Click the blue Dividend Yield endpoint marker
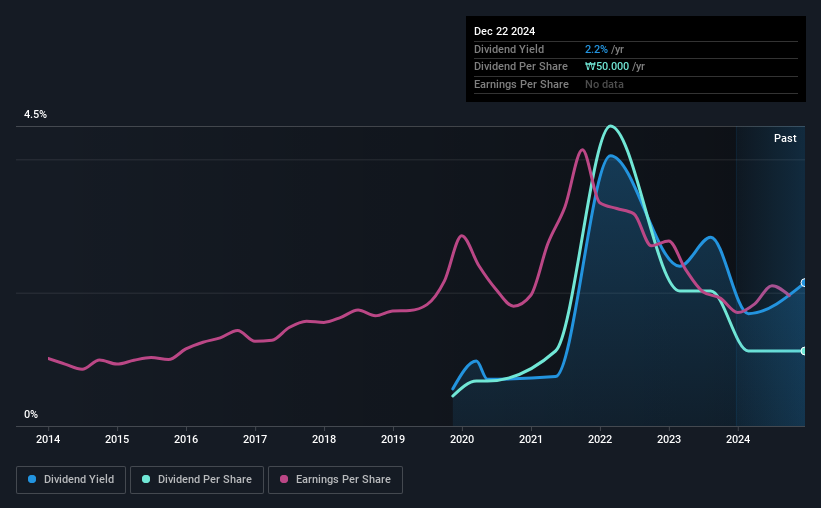 [x=804, y=283]
